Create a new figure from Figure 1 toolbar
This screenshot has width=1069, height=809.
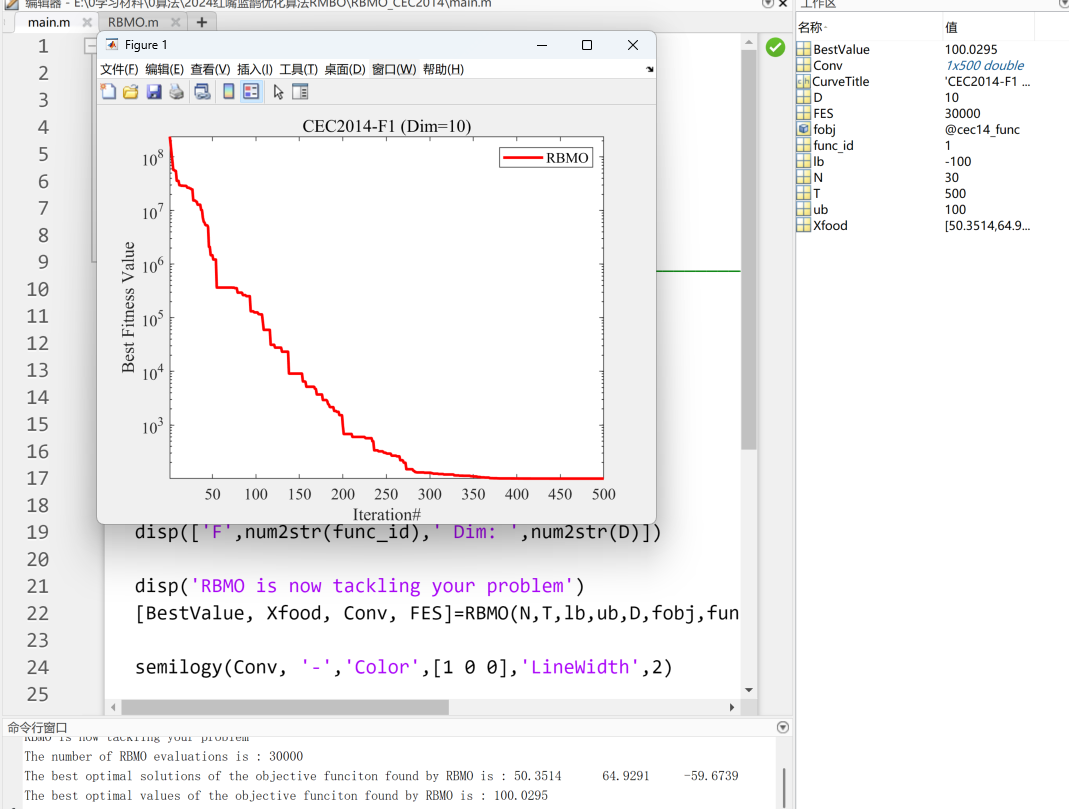coord(108,91)
